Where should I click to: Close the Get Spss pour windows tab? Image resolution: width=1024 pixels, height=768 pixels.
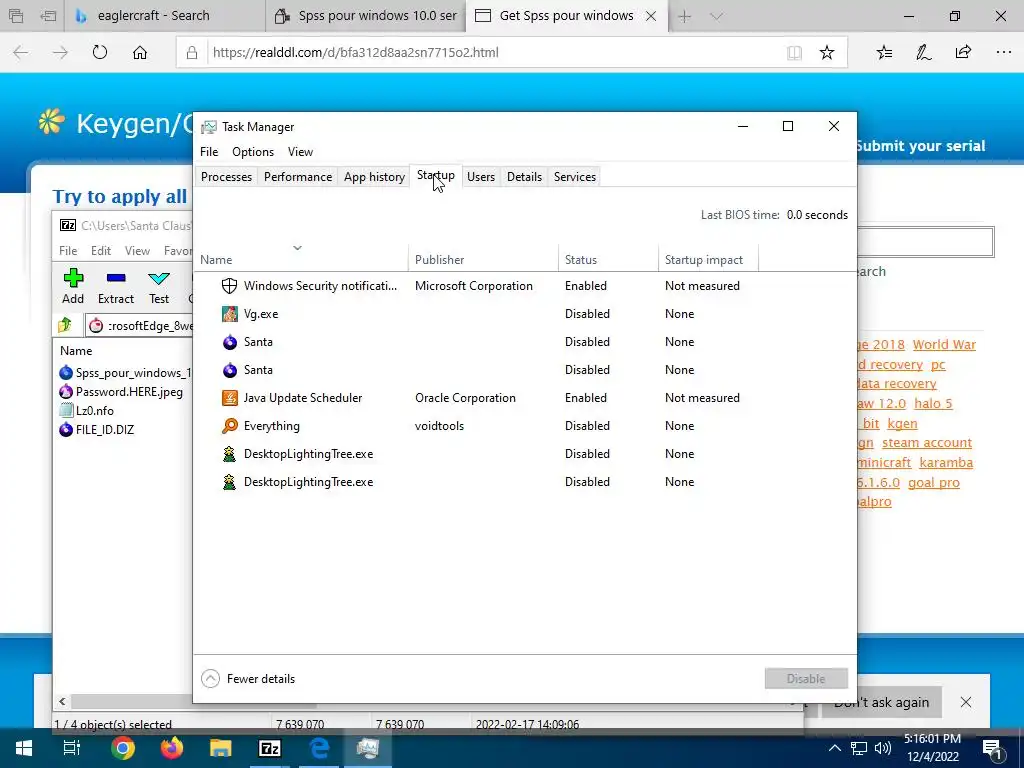tap(650, 16)
